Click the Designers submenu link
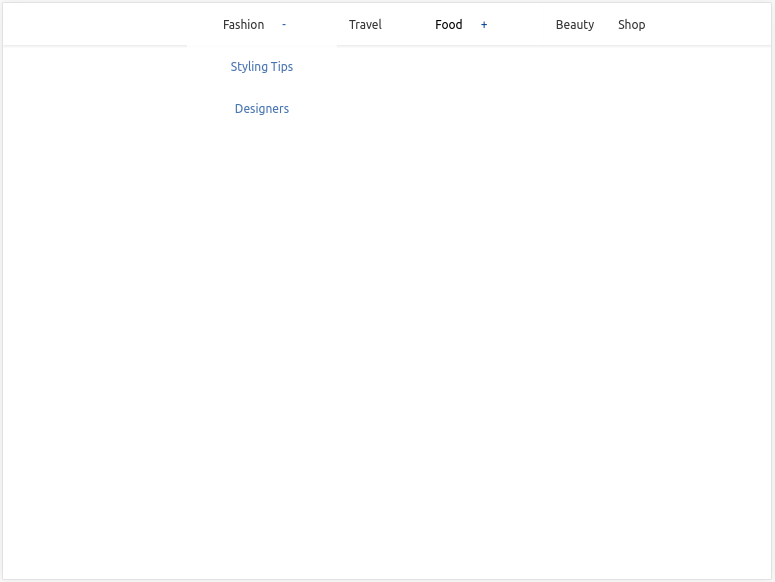The height and width of the screenshot is (582, 775). 261,109
